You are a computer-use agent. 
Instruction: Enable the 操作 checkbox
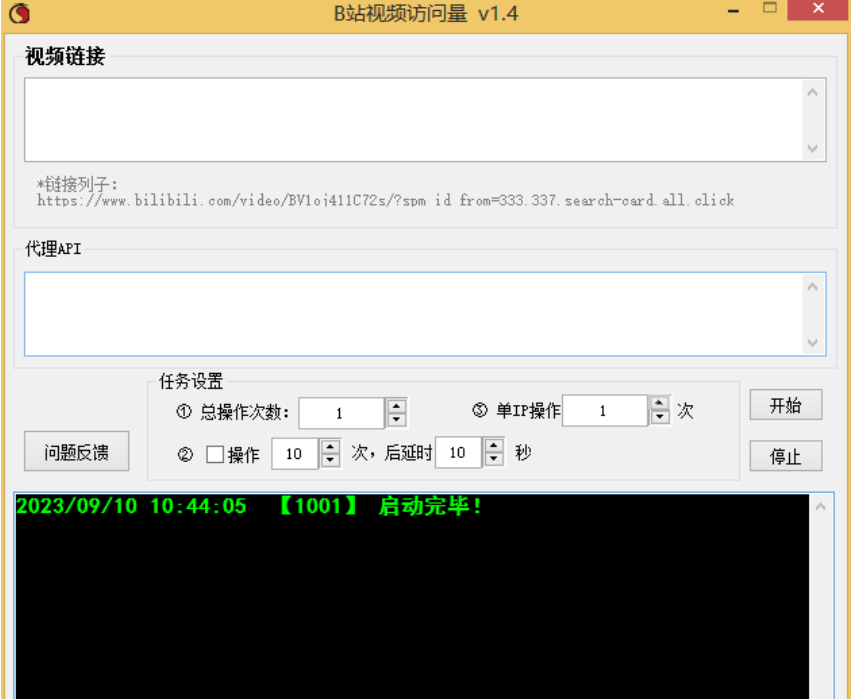pos(215,454)
